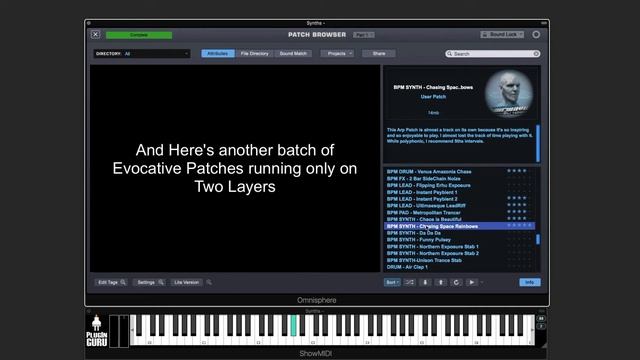
Task: Click the User Patch label in info panel
Action: click(433, 97)
